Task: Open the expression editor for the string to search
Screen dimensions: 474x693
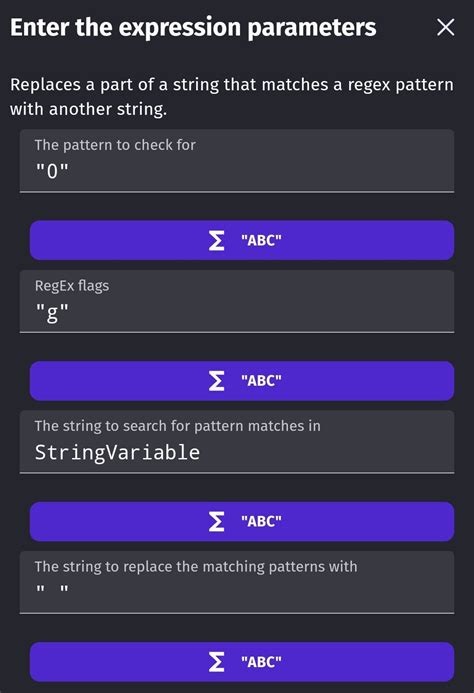Action: click(242, 521)
